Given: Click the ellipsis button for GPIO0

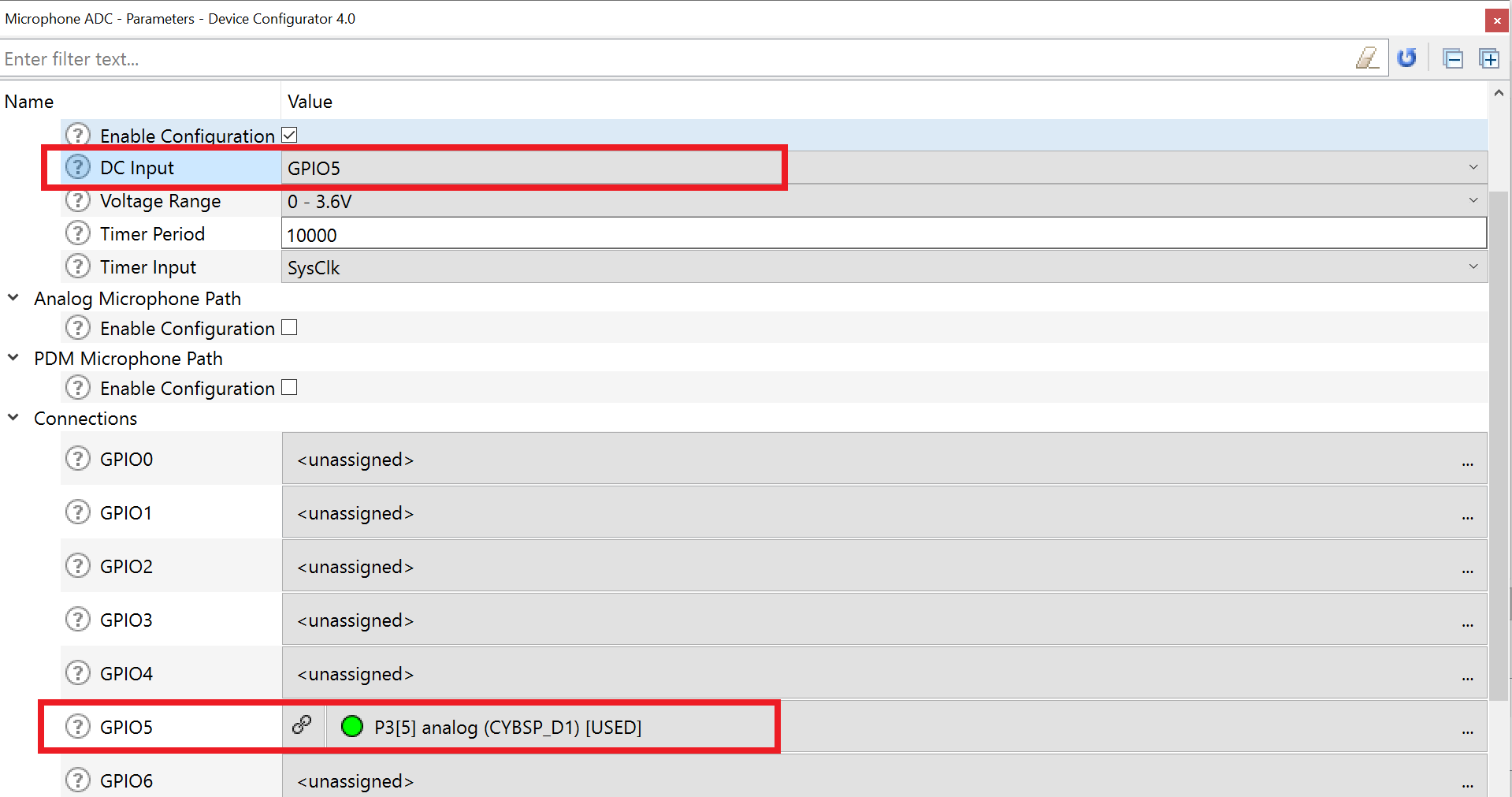Looking at the screenshot, I should tap(1467, 464).
